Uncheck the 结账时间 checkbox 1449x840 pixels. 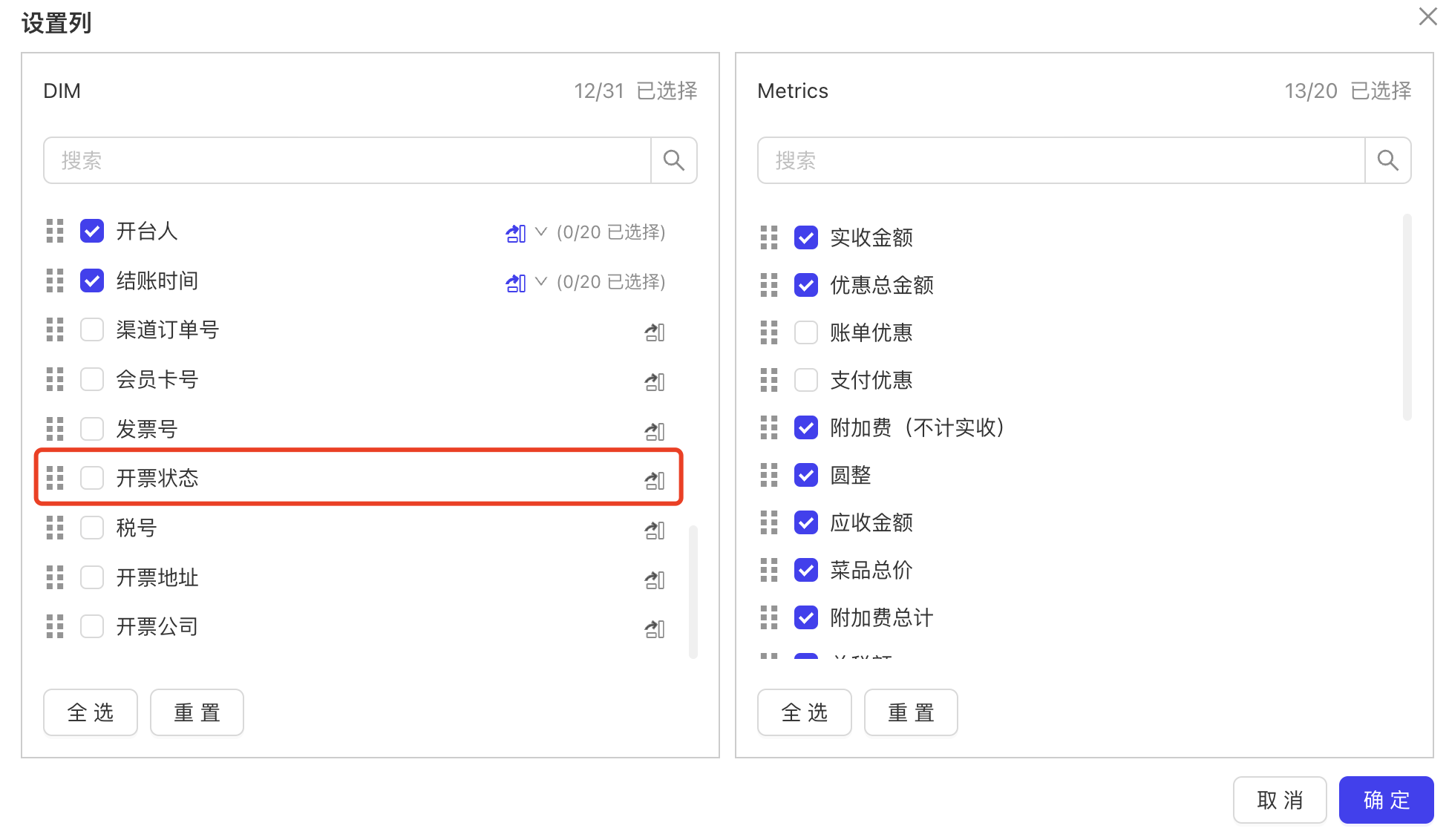pos(92,280)
